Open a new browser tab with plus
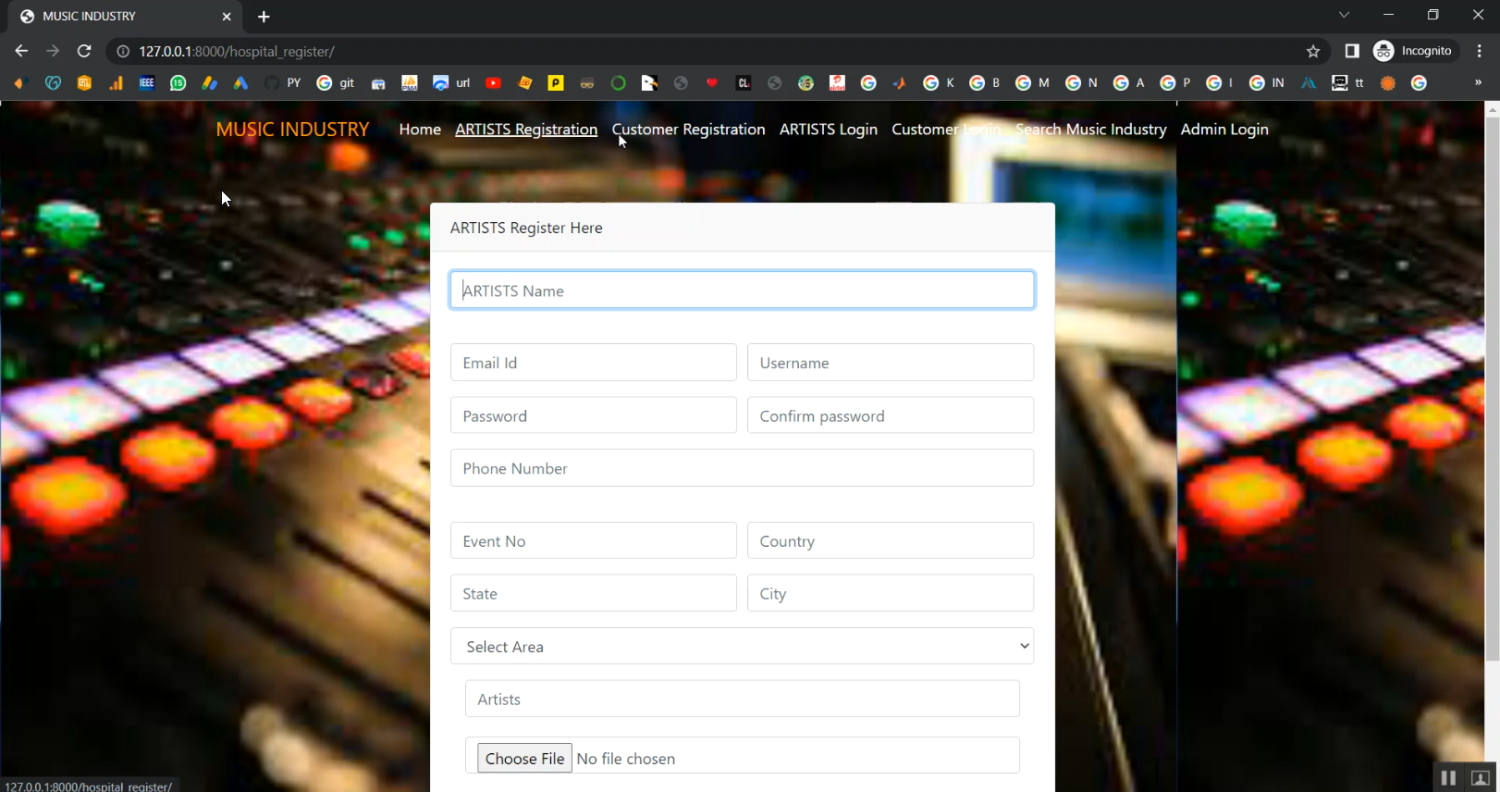 click(264, 16)
